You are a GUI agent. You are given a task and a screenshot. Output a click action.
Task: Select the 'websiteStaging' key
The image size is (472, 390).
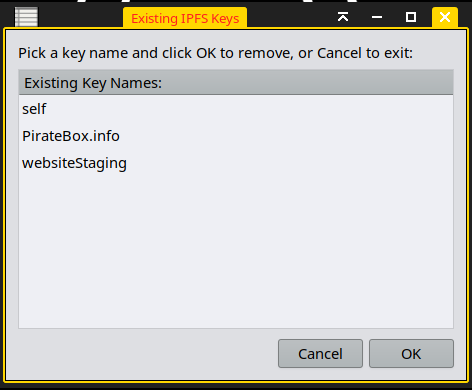coord(236,163)
